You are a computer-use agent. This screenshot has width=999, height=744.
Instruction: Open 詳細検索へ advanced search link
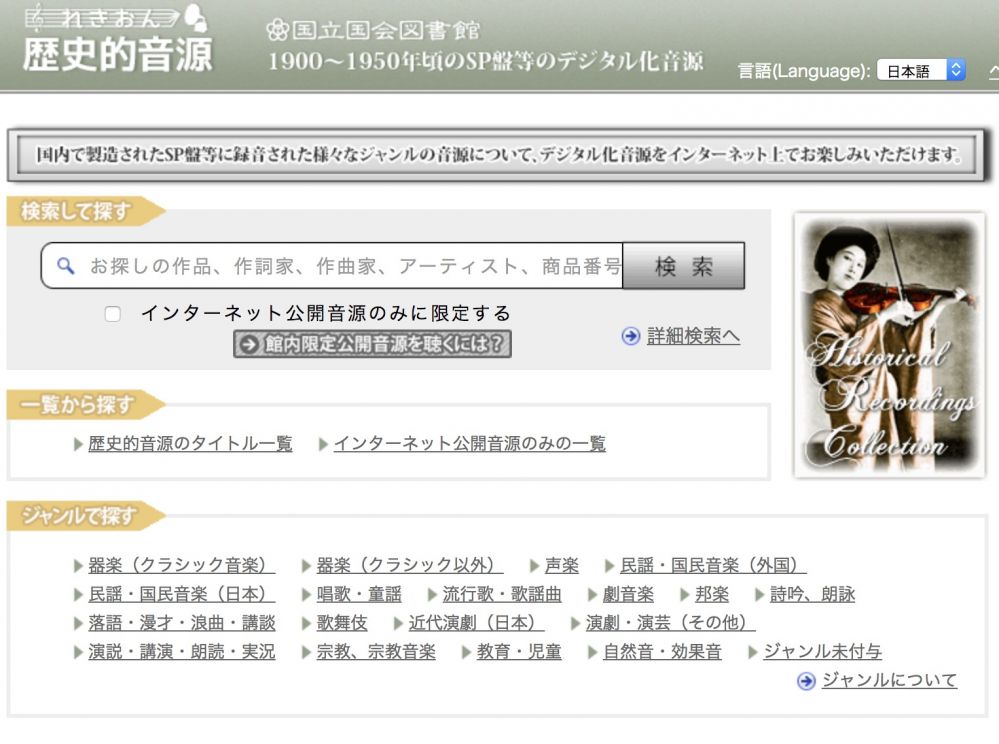pos(693,336)
